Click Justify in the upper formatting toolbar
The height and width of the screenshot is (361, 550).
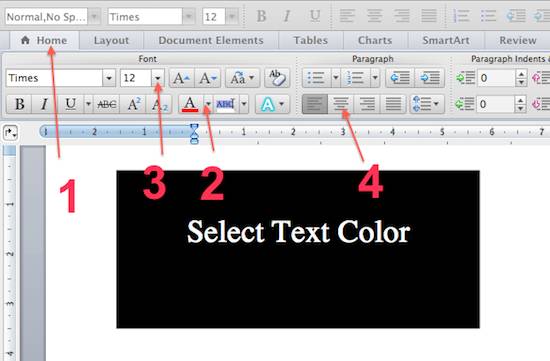pos(429,16)
